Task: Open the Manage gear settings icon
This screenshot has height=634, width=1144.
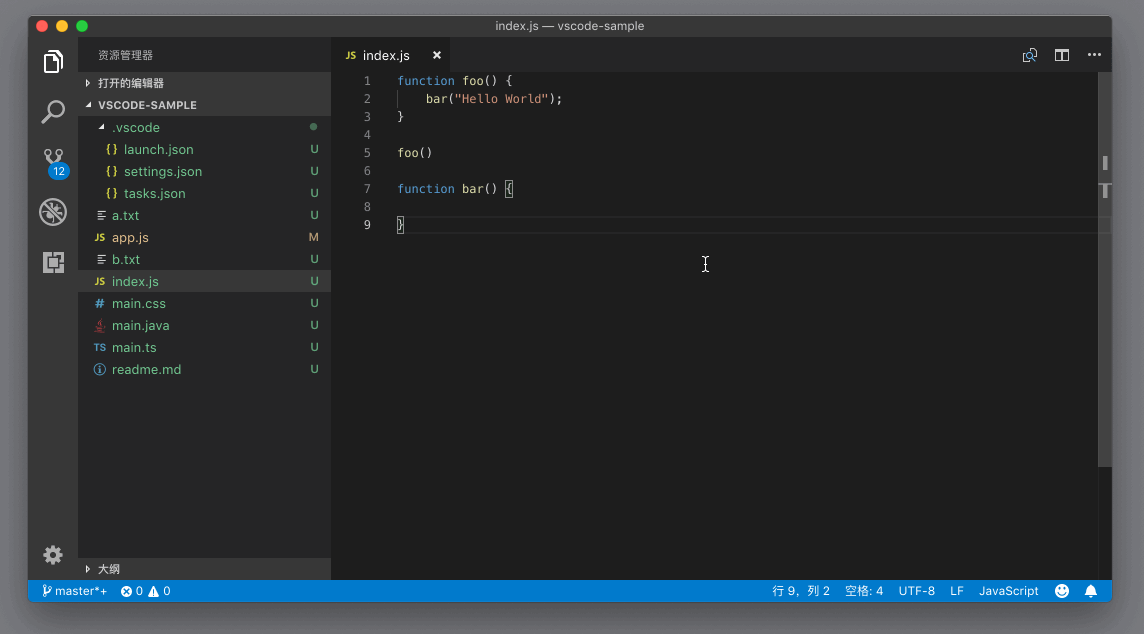Action: pos(53,555)
